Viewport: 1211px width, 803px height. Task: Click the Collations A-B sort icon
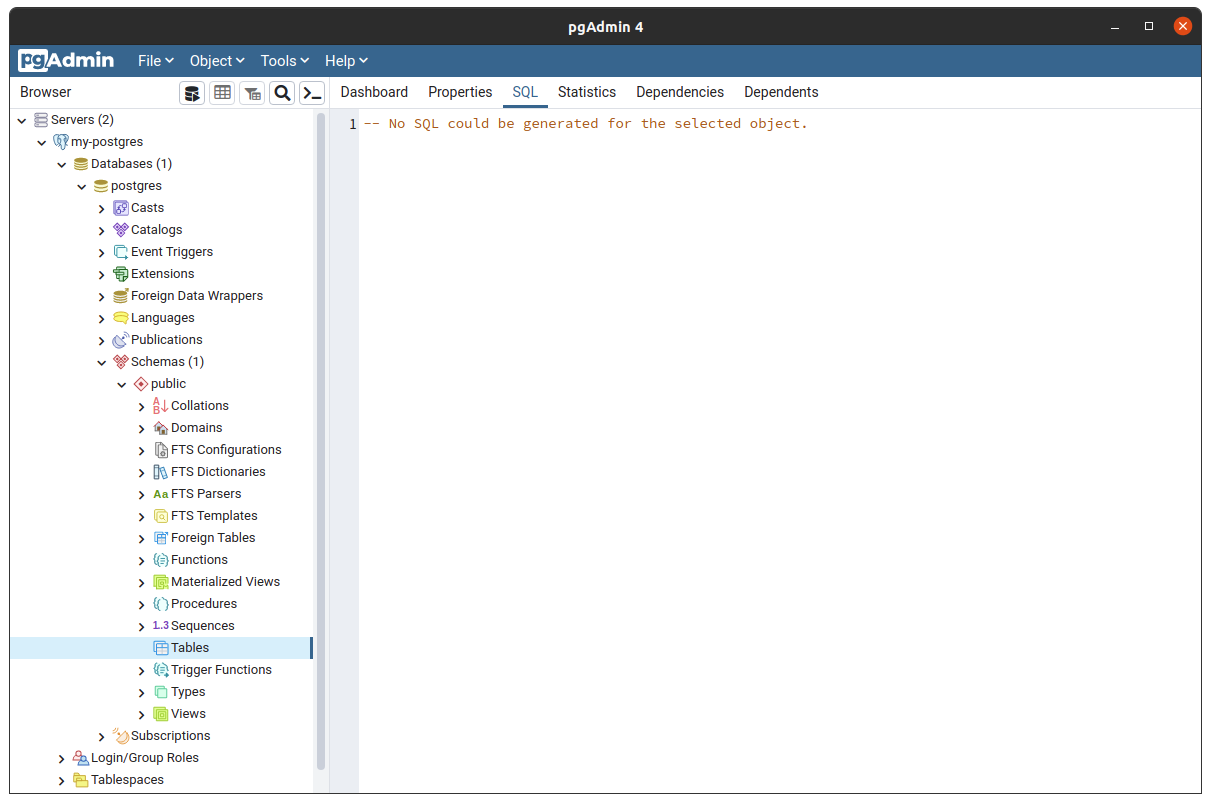[x=161, y=406]
